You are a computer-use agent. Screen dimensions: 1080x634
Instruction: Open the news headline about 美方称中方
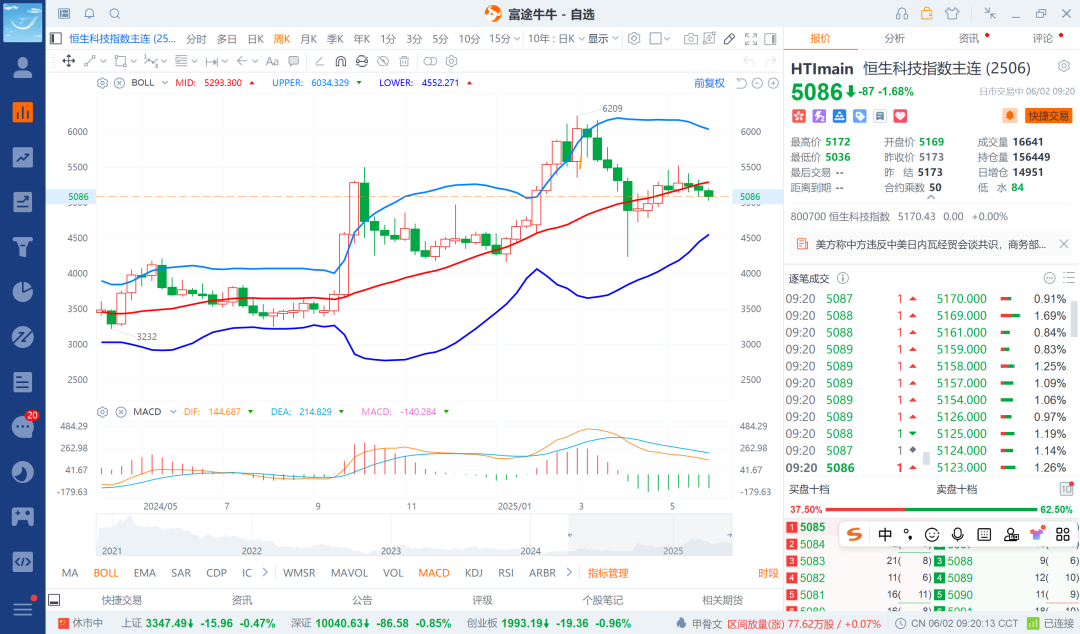(931, 245)
